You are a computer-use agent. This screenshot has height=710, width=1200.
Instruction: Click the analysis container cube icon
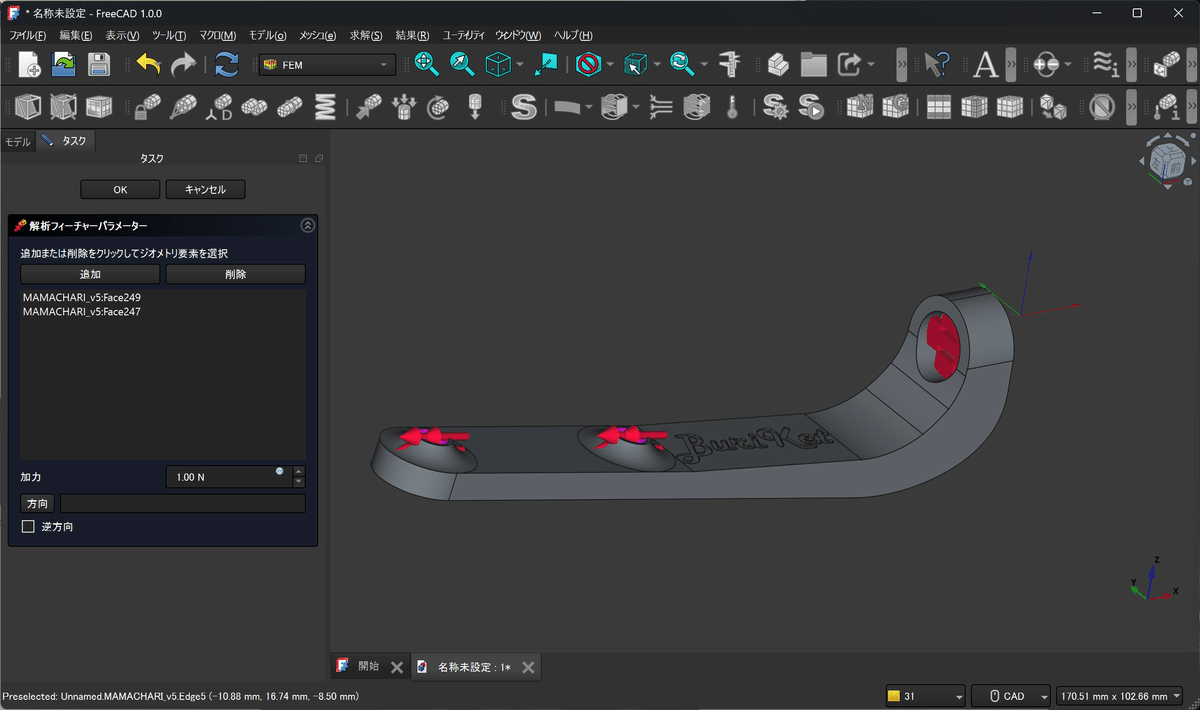29,106
